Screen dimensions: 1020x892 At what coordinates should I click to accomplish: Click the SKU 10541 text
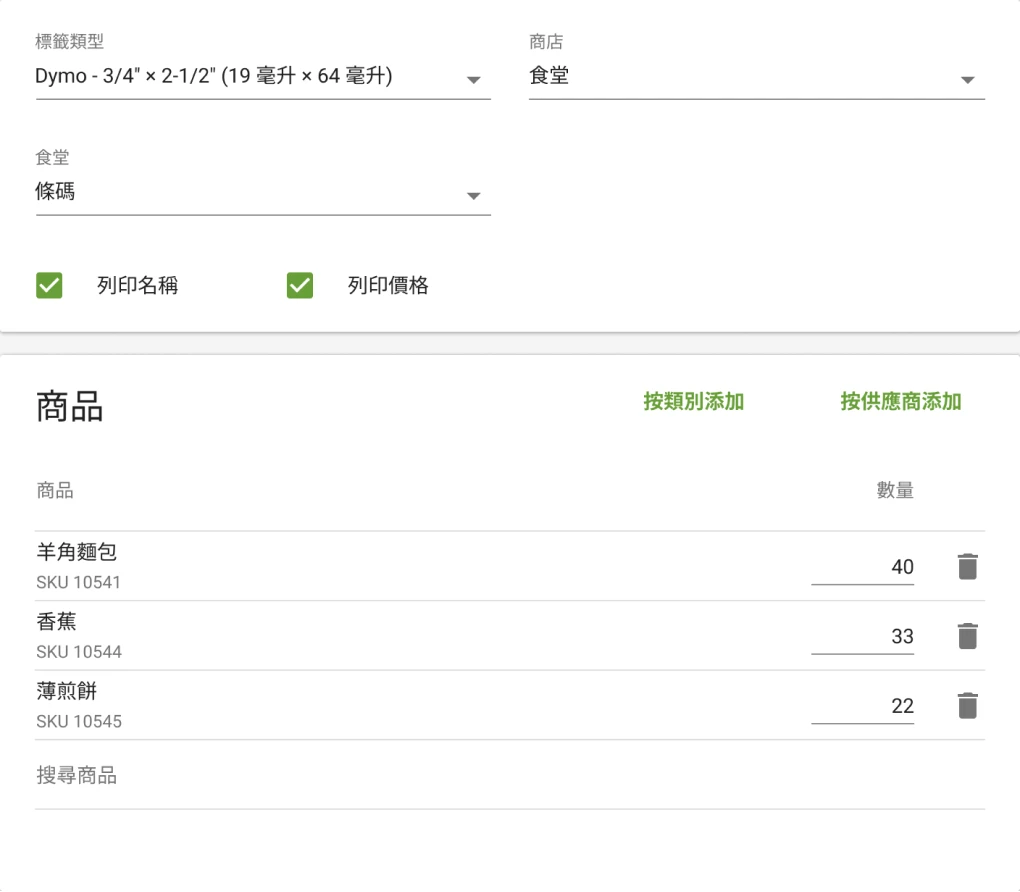pos(78,582)
